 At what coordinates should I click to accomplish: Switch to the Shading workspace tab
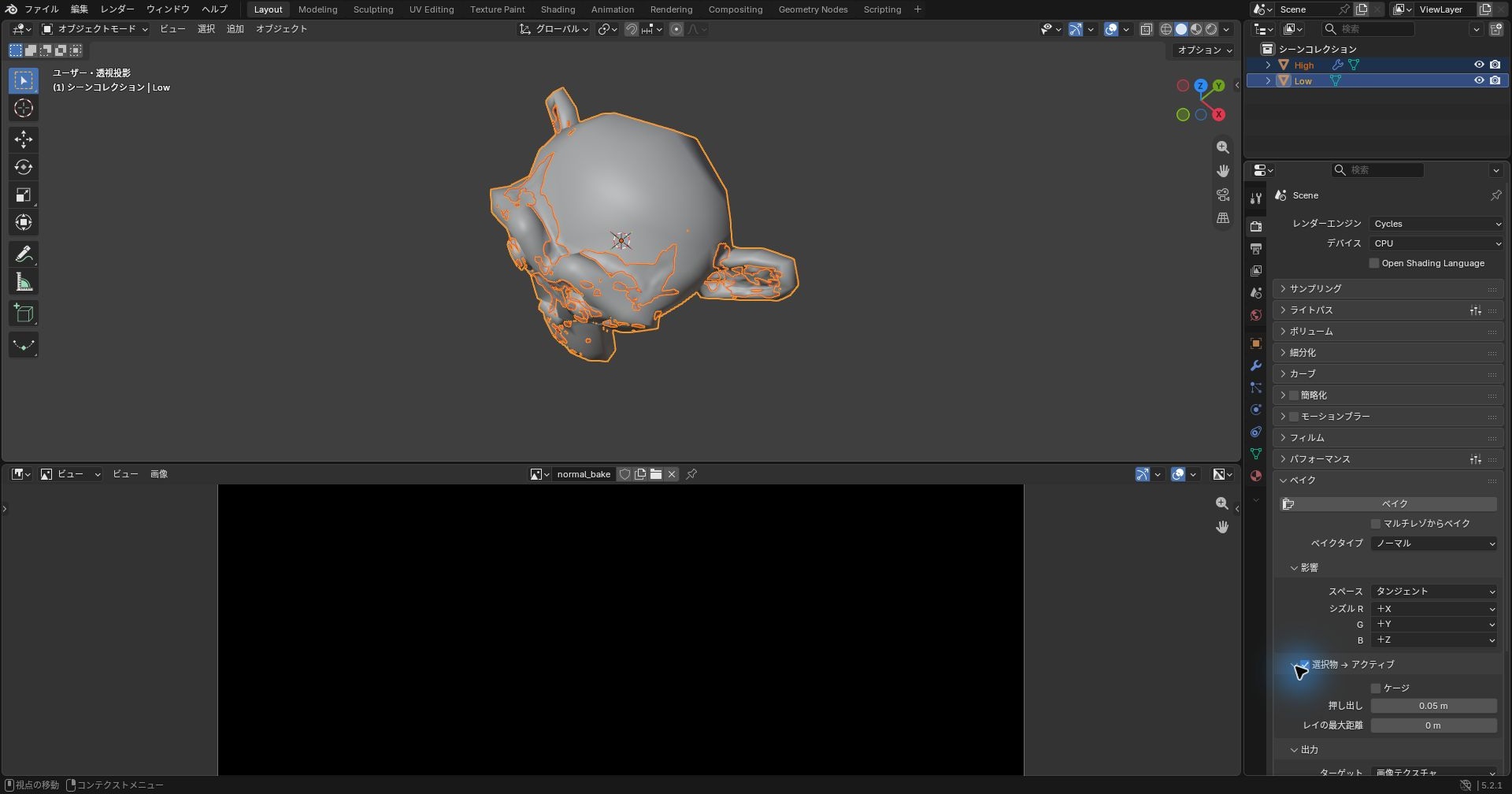coord(558,9)
